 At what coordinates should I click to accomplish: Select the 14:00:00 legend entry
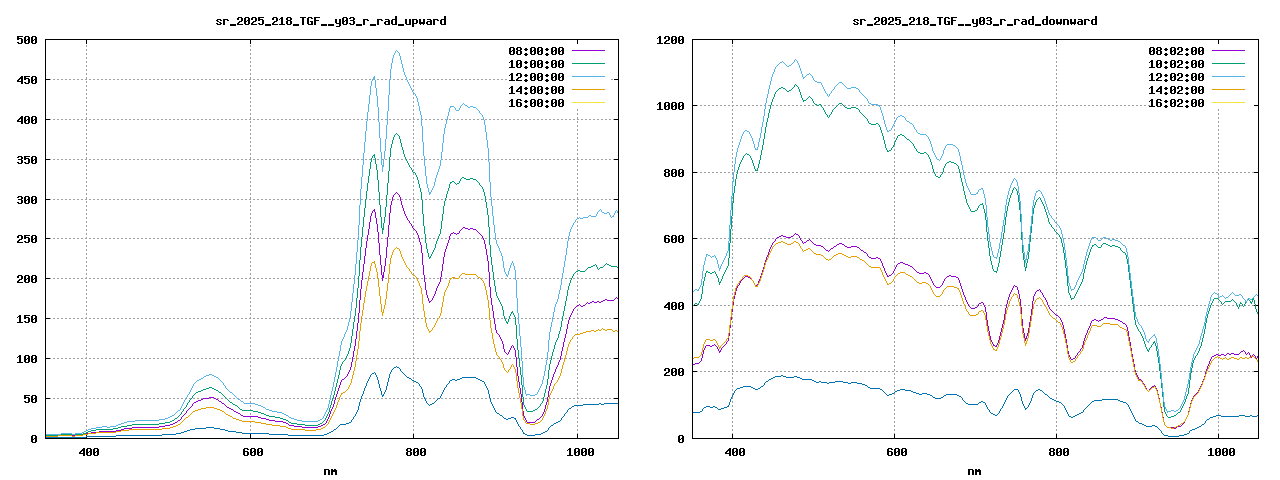(557, 89)
